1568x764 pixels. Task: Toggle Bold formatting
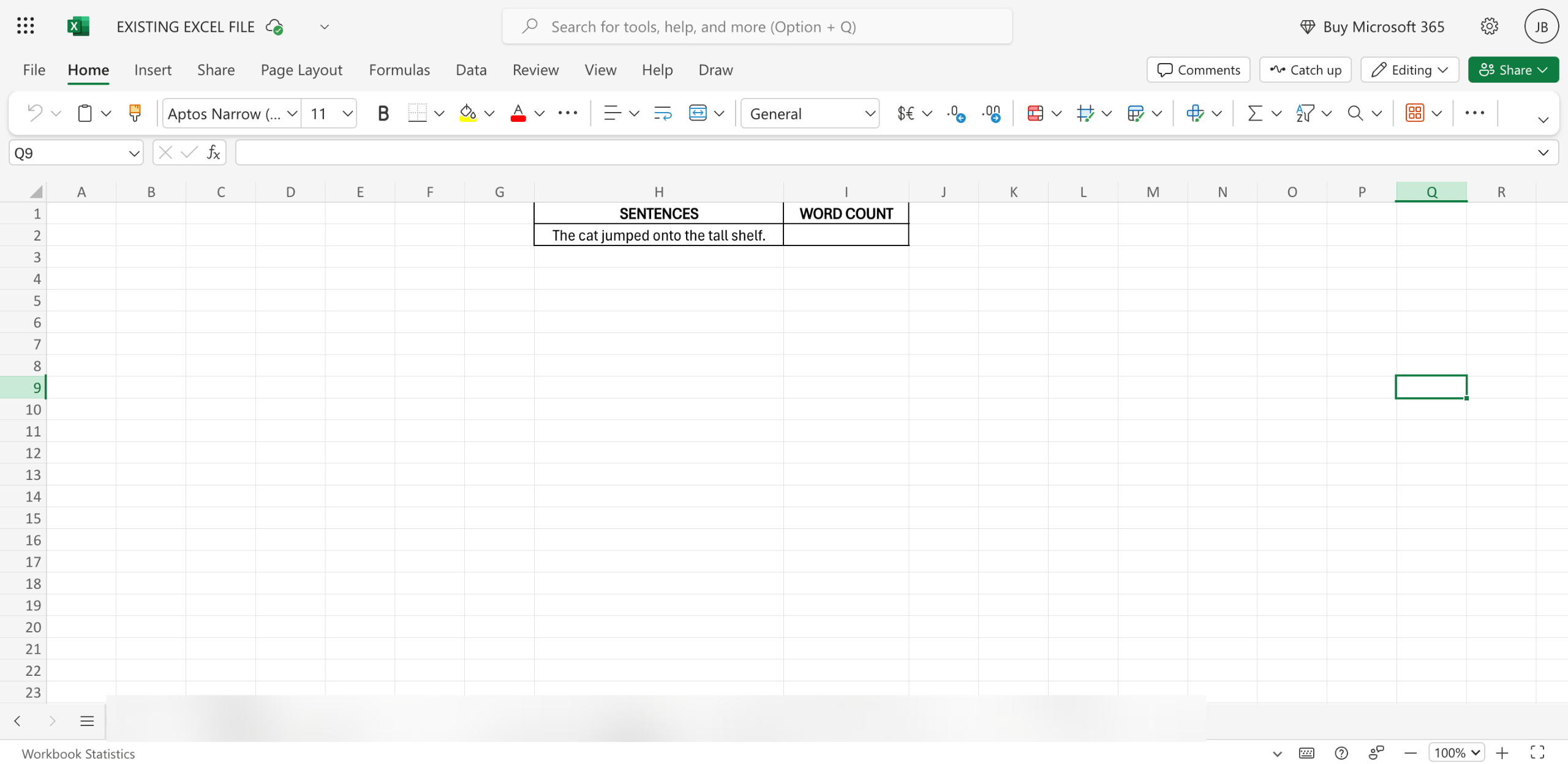click(x=383, y=113)
